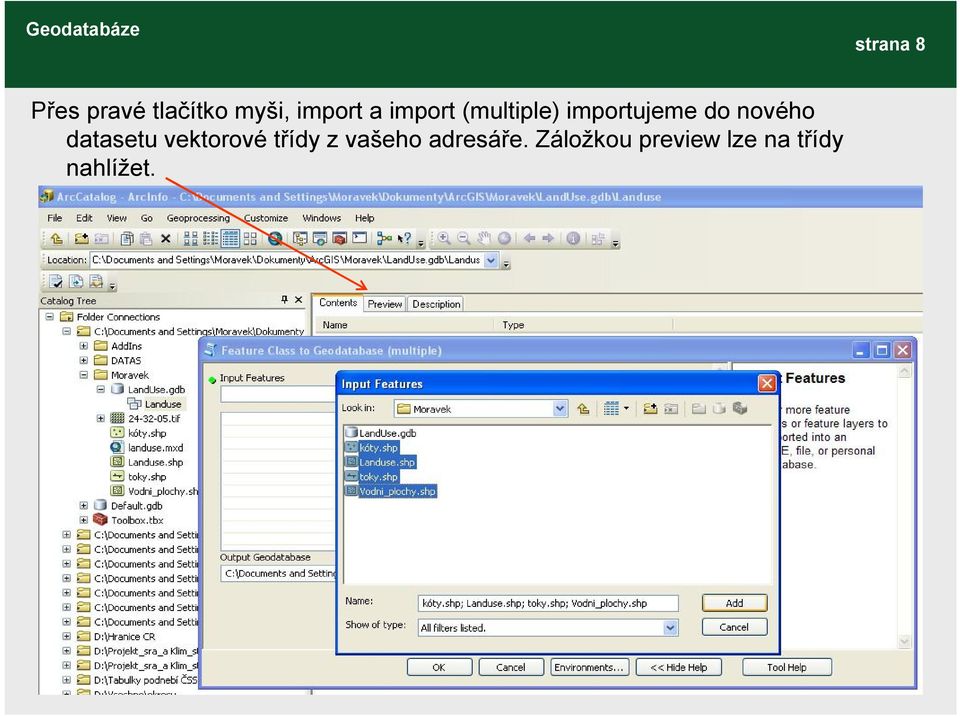The height and width of the screenshot is (716, 960).
Task: Select the Zoom Out magnifier tool
Action: click(x=464, y=239)
